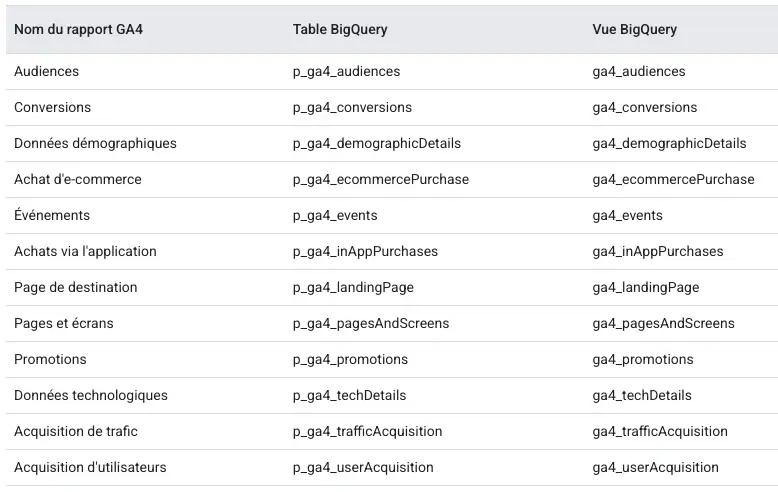Click the 'Achat d'e-commerce' row label
This screenshot has width=778, height=492.
click(x=78, y=179)
